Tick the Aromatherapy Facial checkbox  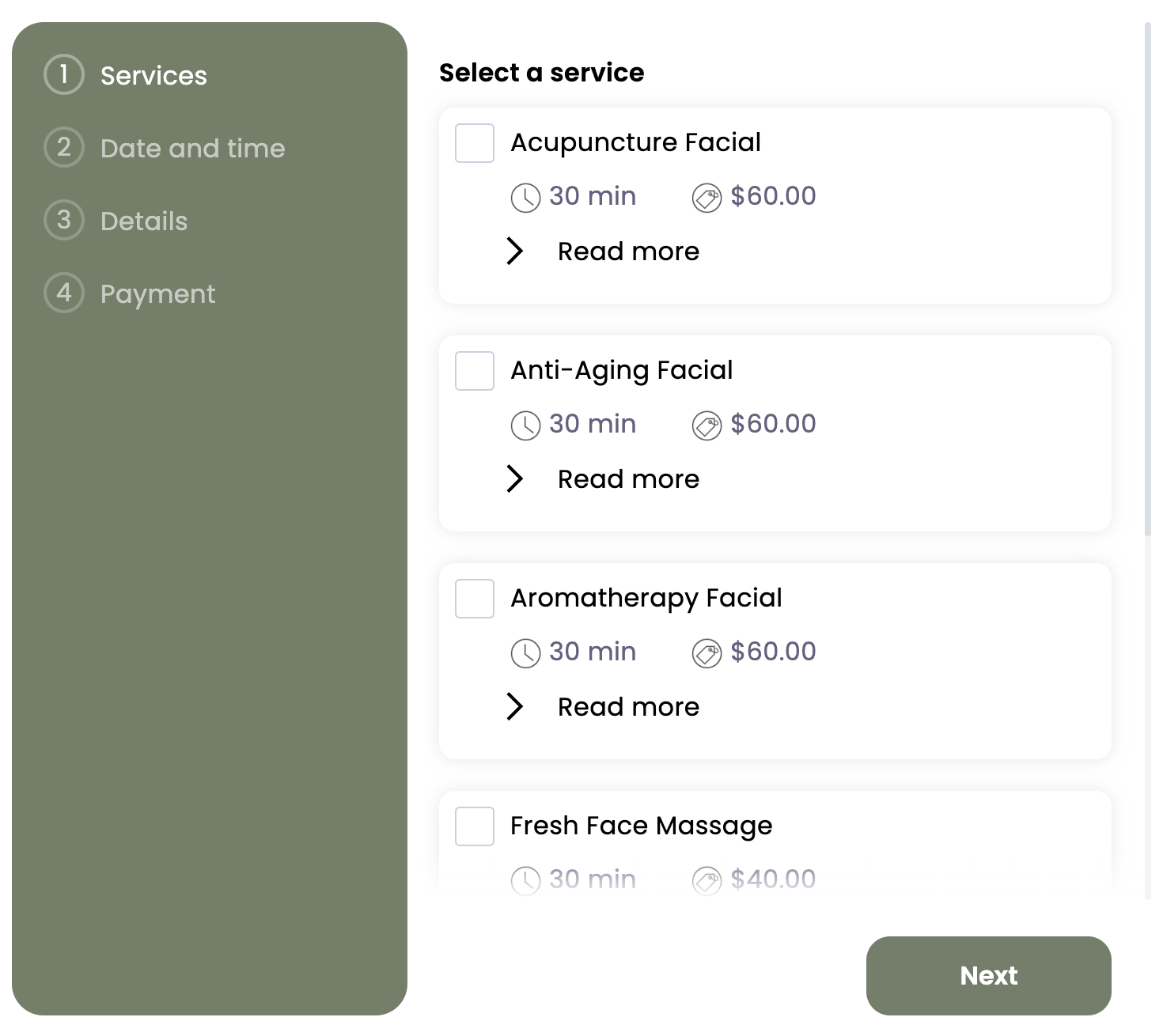(x=474, y=599)
